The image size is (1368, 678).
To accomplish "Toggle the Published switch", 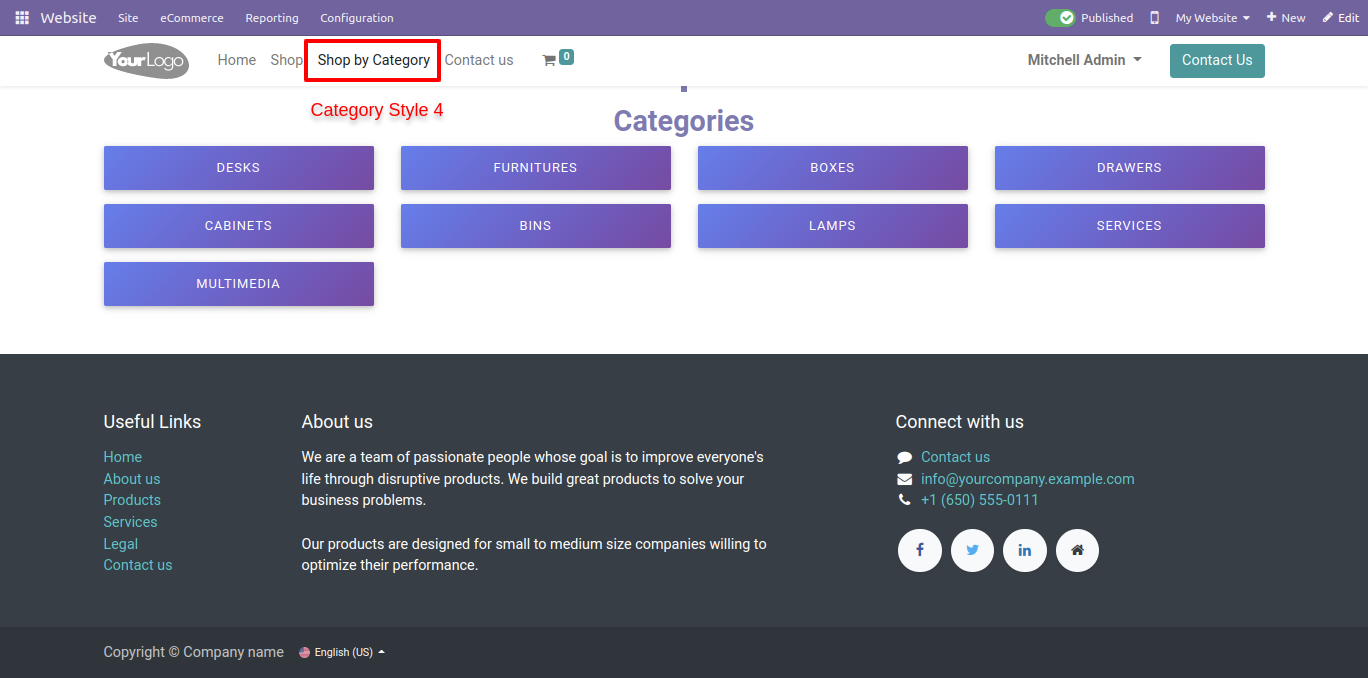I will (1060, 18).
